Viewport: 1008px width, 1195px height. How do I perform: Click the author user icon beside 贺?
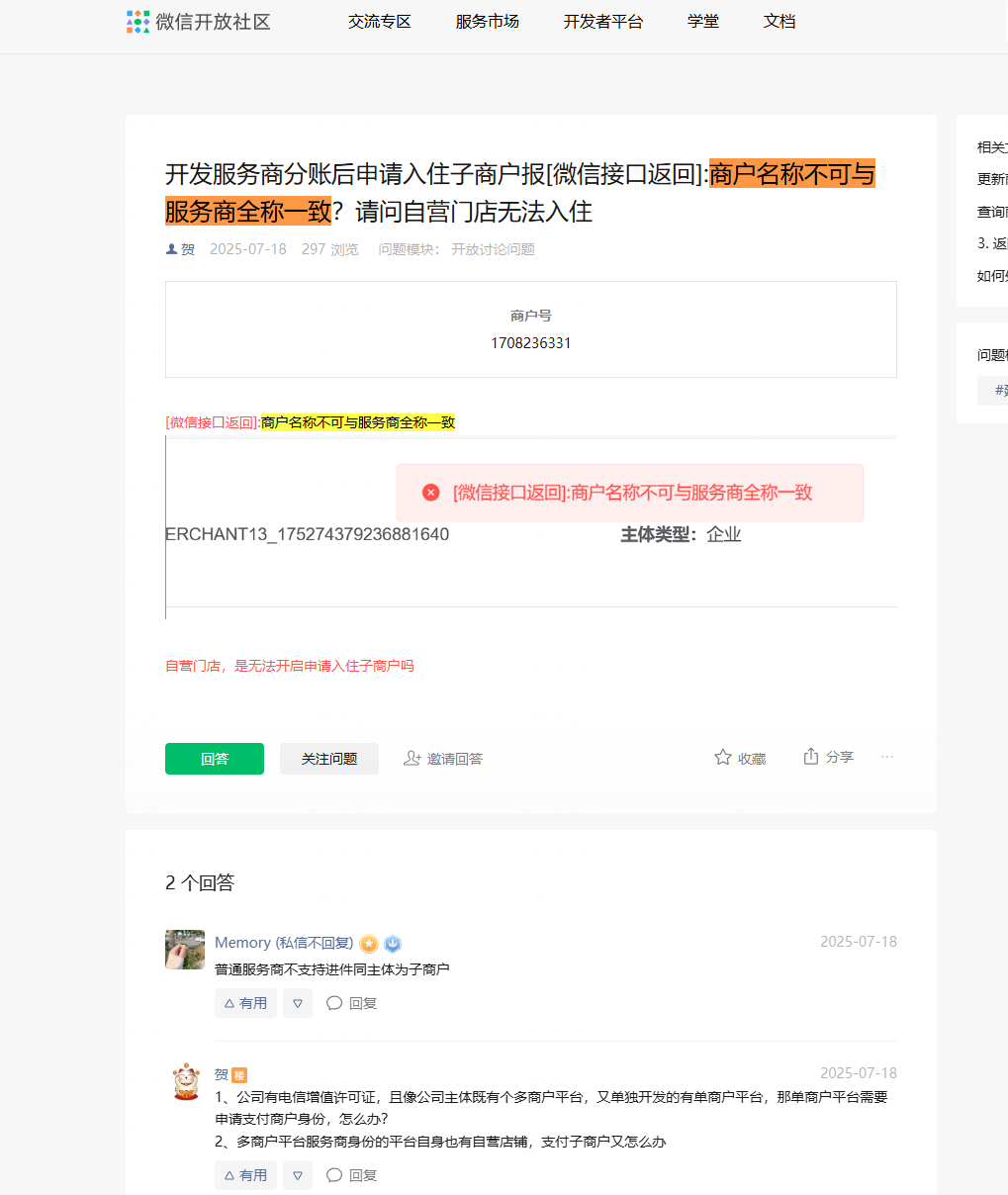pyautogui.click(x=171, y=249)
